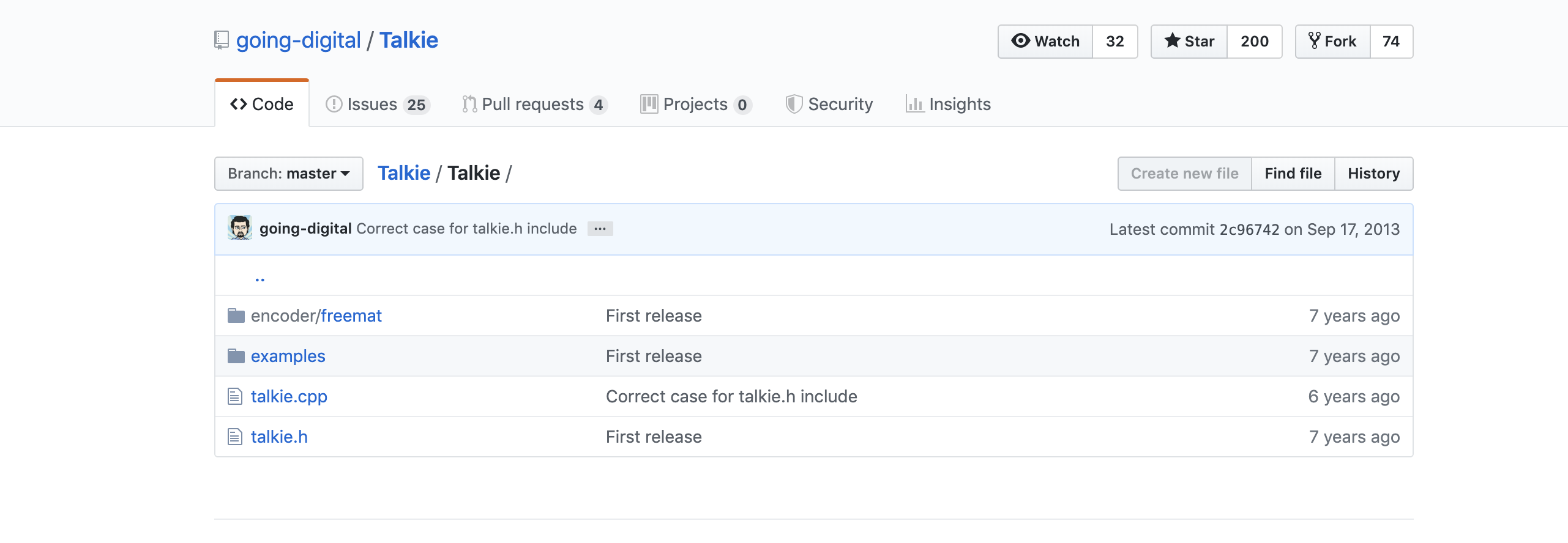Viewport: 1568px width, 543px height.
Task: Click the 'Sep 17, 2013' commit date
Action: coord(1354,229)
